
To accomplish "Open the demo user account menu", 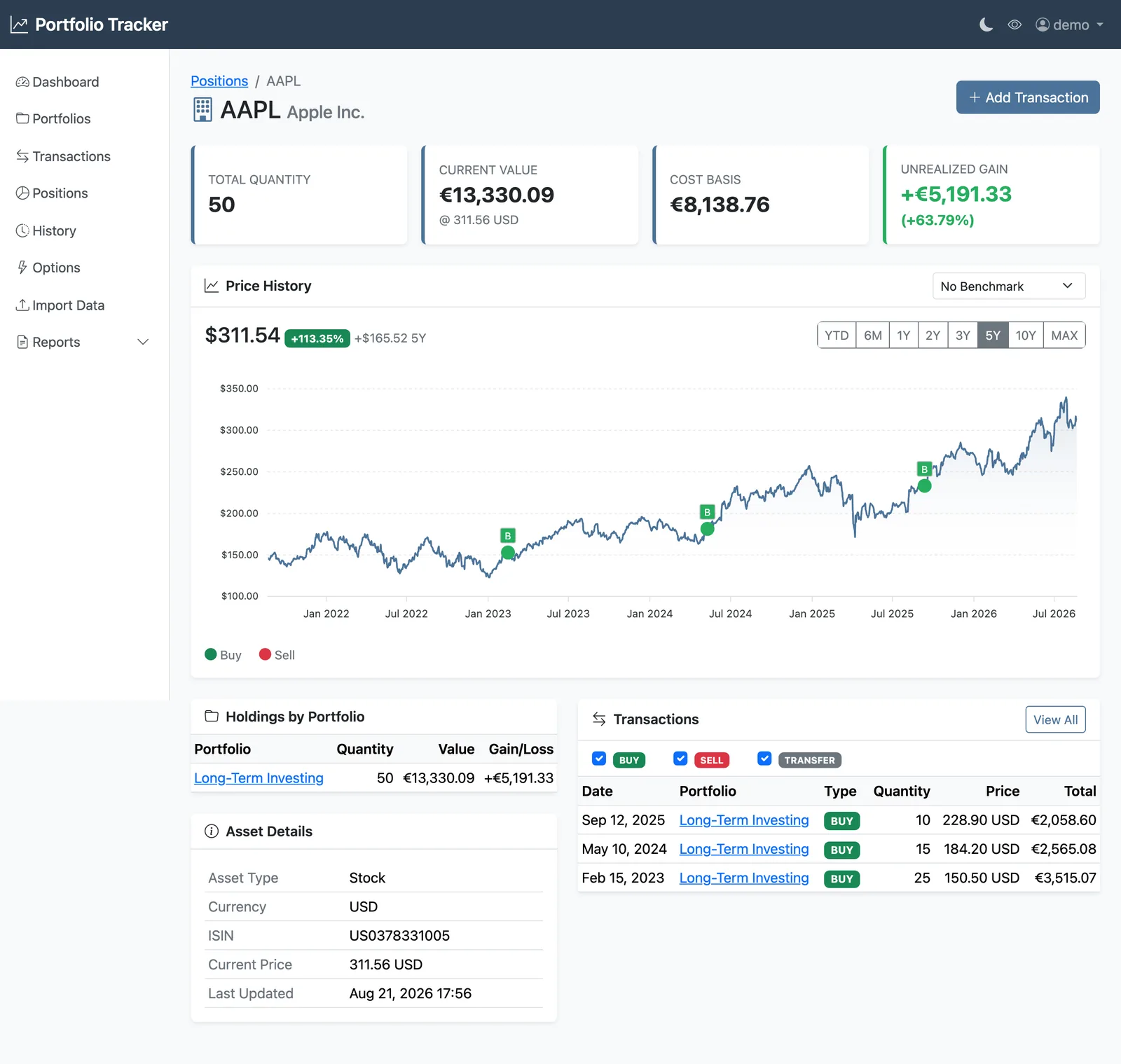I will (1069, 25).
